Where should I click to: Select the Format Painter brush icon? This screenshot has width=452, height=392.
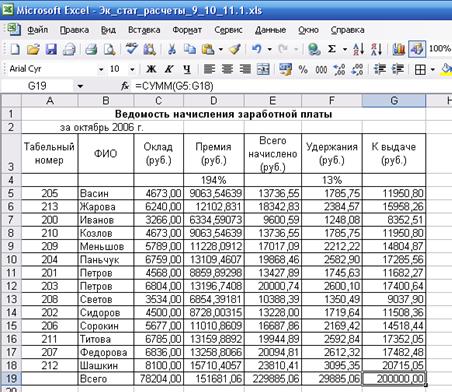pyautogui.click(x=235, y=49)
